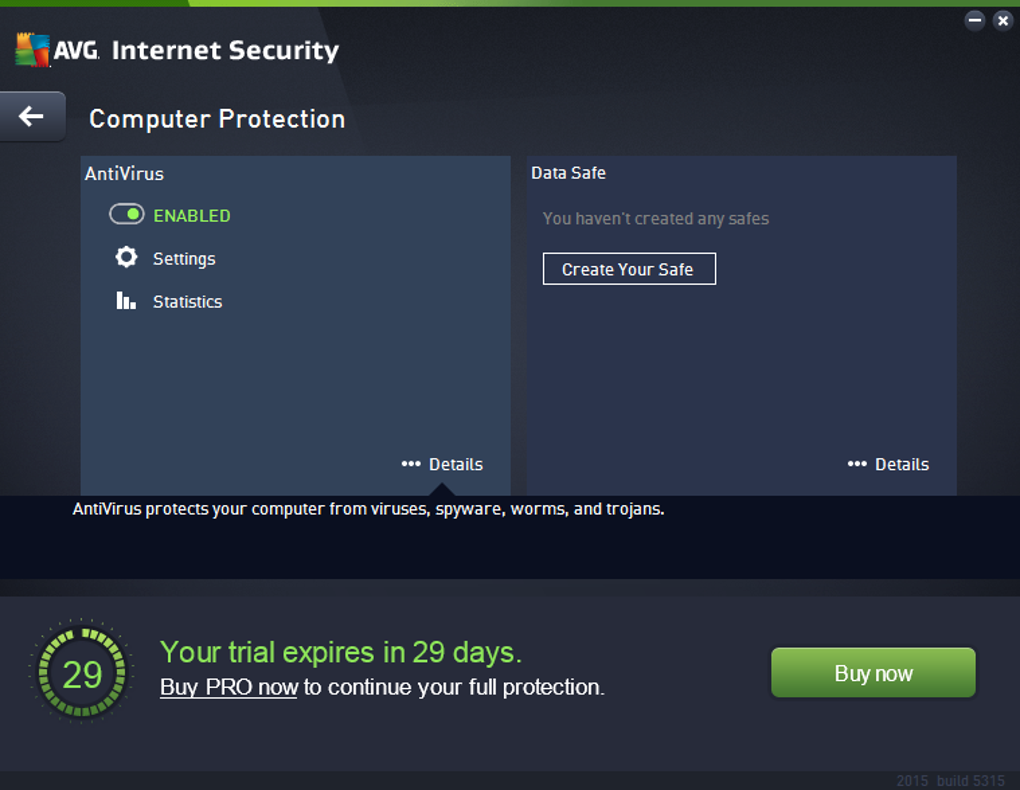Click the three dots beside AntiVirus Details

point(411,464)
